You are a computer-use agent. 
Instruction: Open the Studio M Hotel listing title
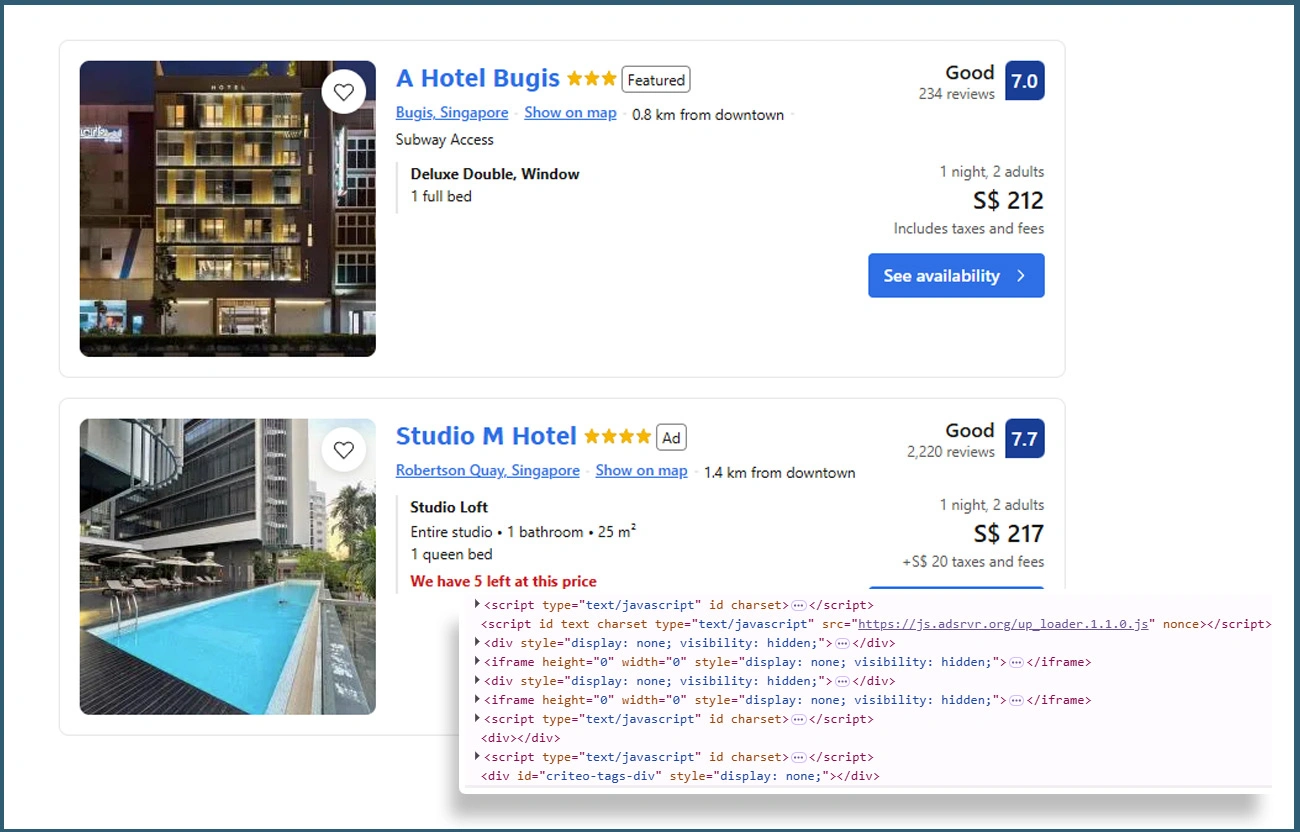point(486,437)
